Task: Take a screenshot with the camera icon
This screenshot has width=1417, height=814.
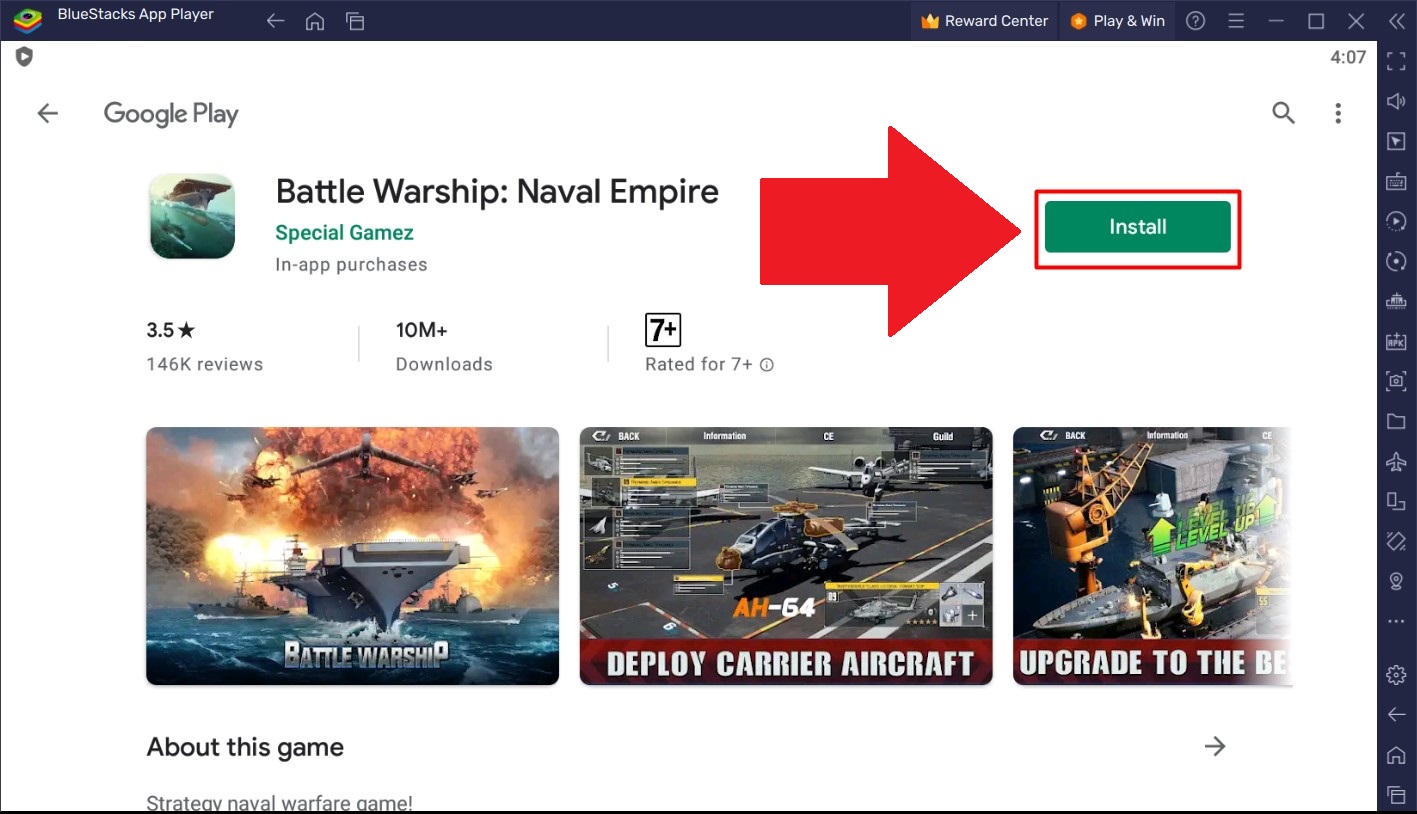Action: click(1396, 381)
